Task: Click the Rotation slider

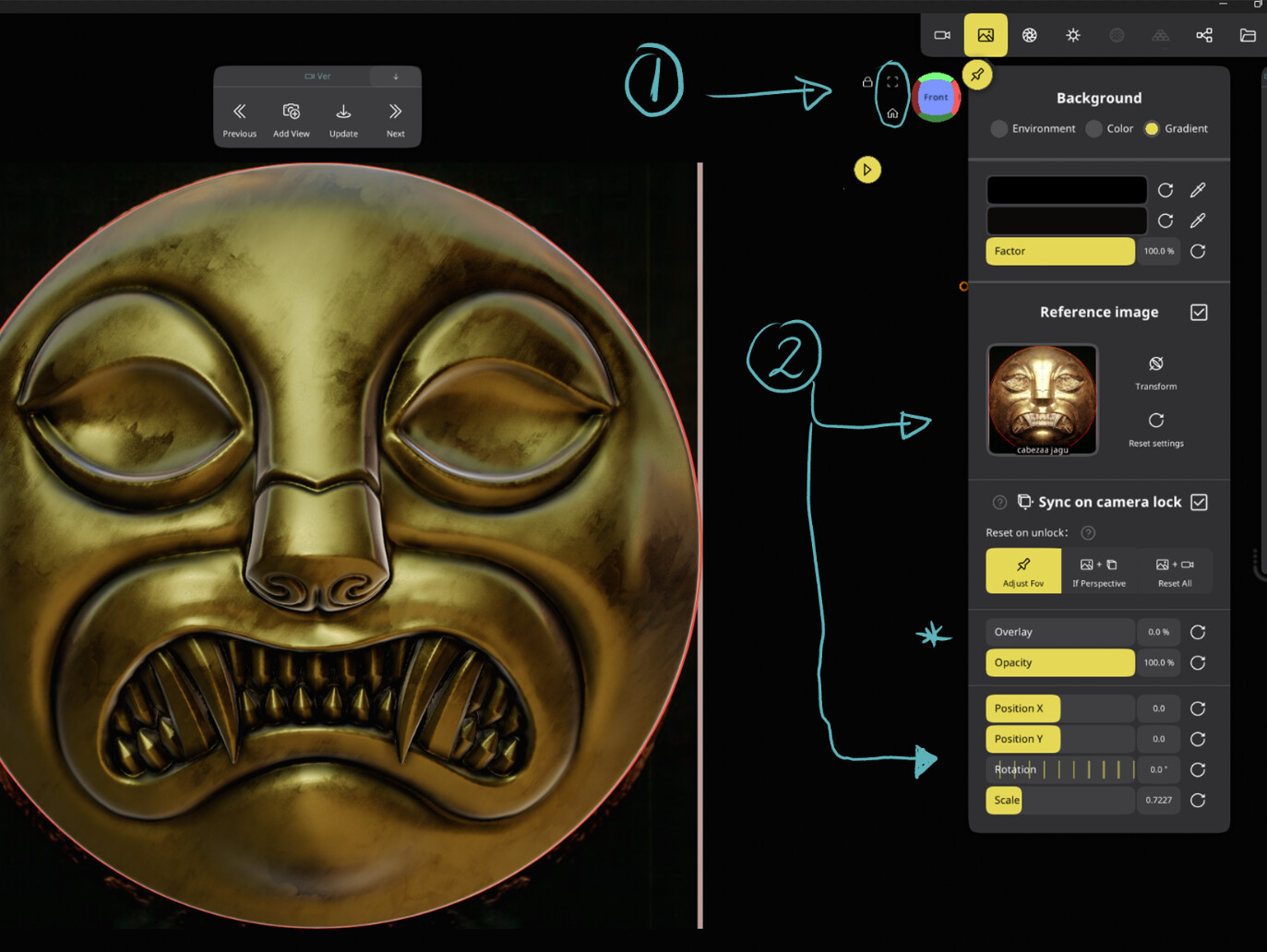Action: [x=1060, y=769]
